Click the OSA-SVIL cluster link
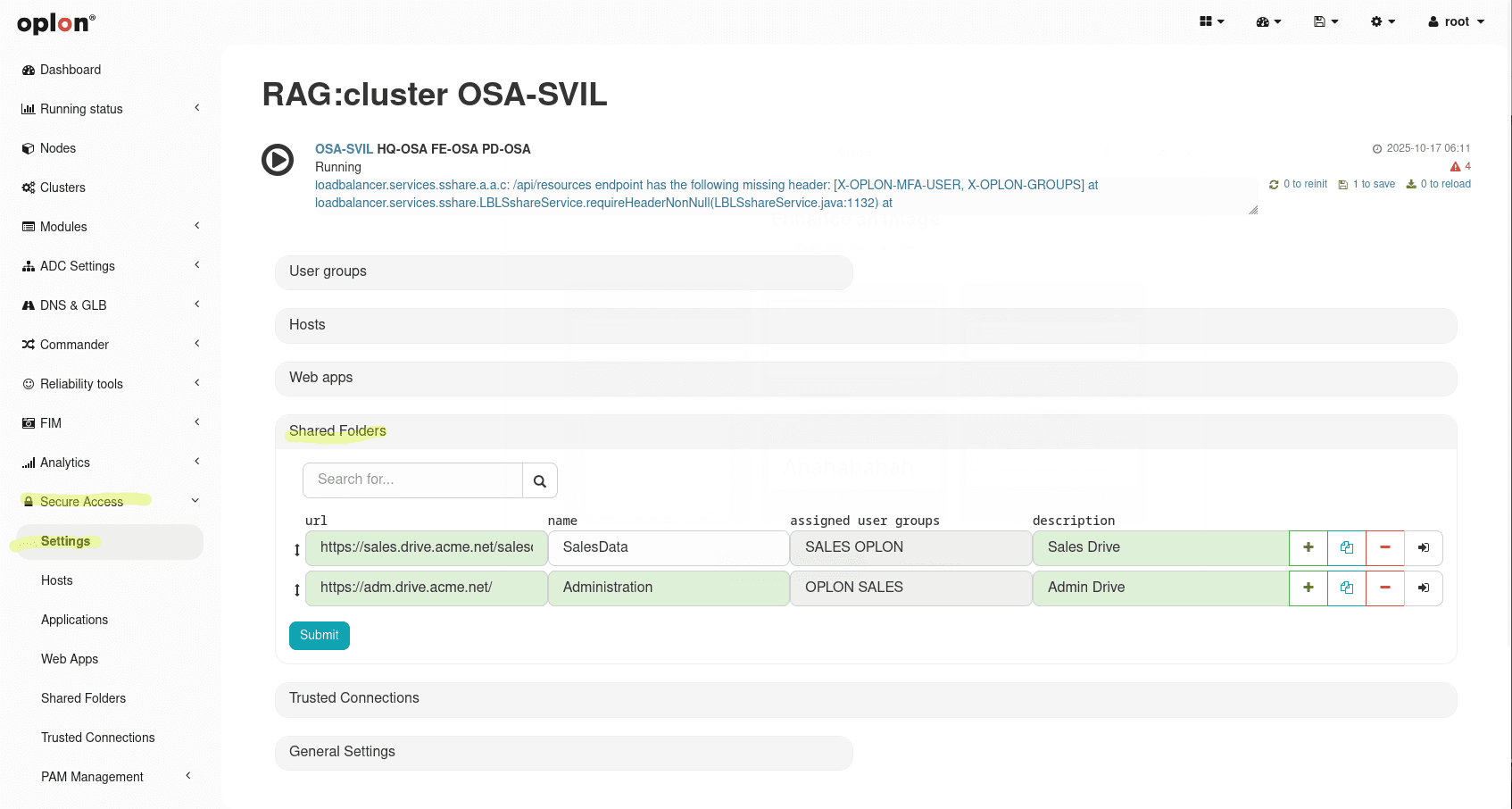1512x809 pixels. pos(344,149)
